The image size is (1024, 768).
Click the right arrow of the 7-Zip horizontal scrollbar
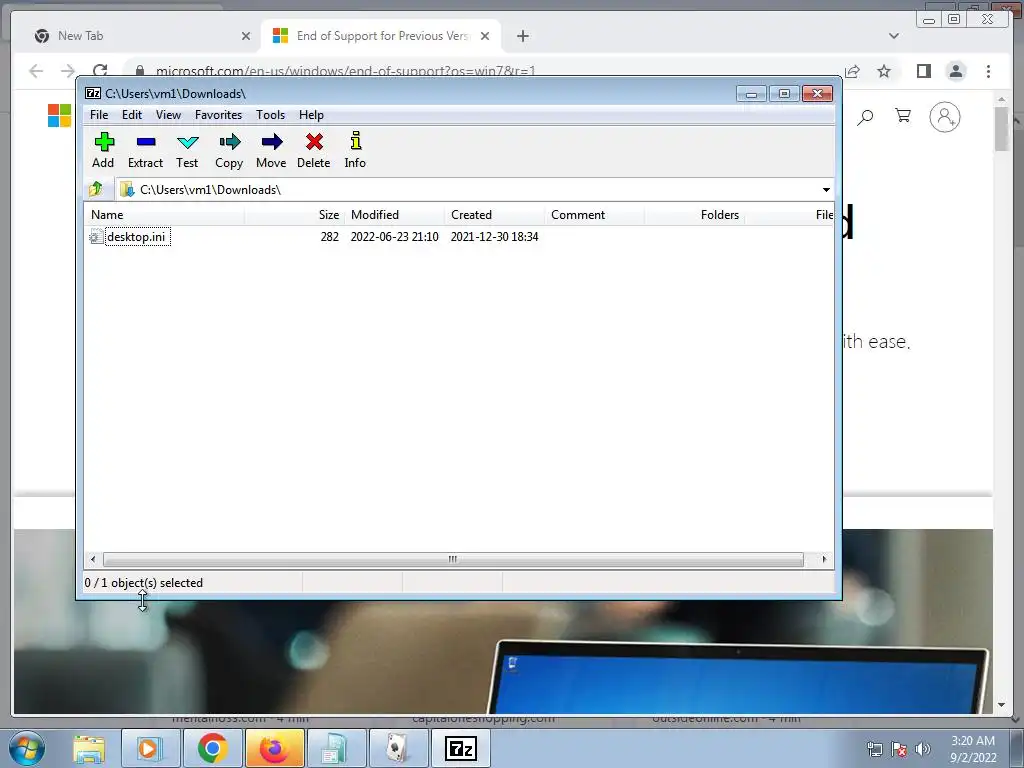(x=824, y=560)
